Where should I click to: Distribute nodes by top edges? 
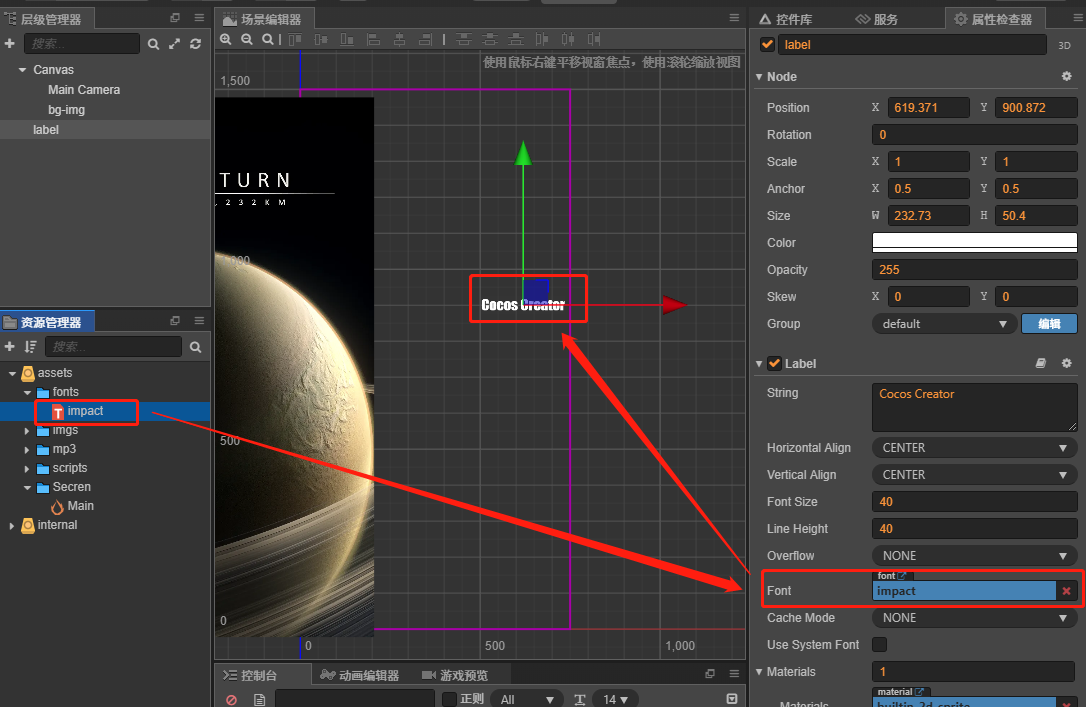(464, 39)
